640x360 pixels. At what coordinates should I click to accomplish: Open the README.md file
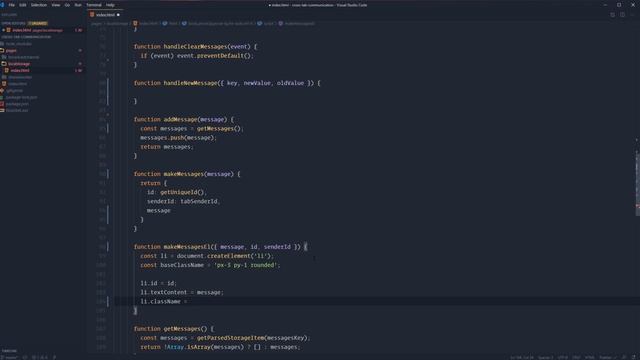tap(17, 110)
